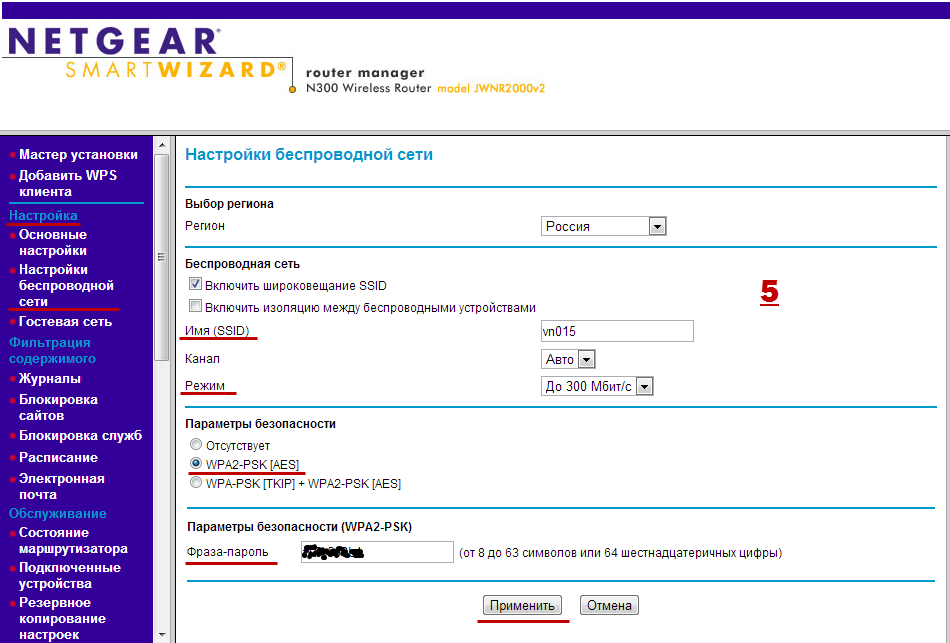The image size is (950, 643).
Task: Click the Отмена button
Action: click(x=609, y=605)
